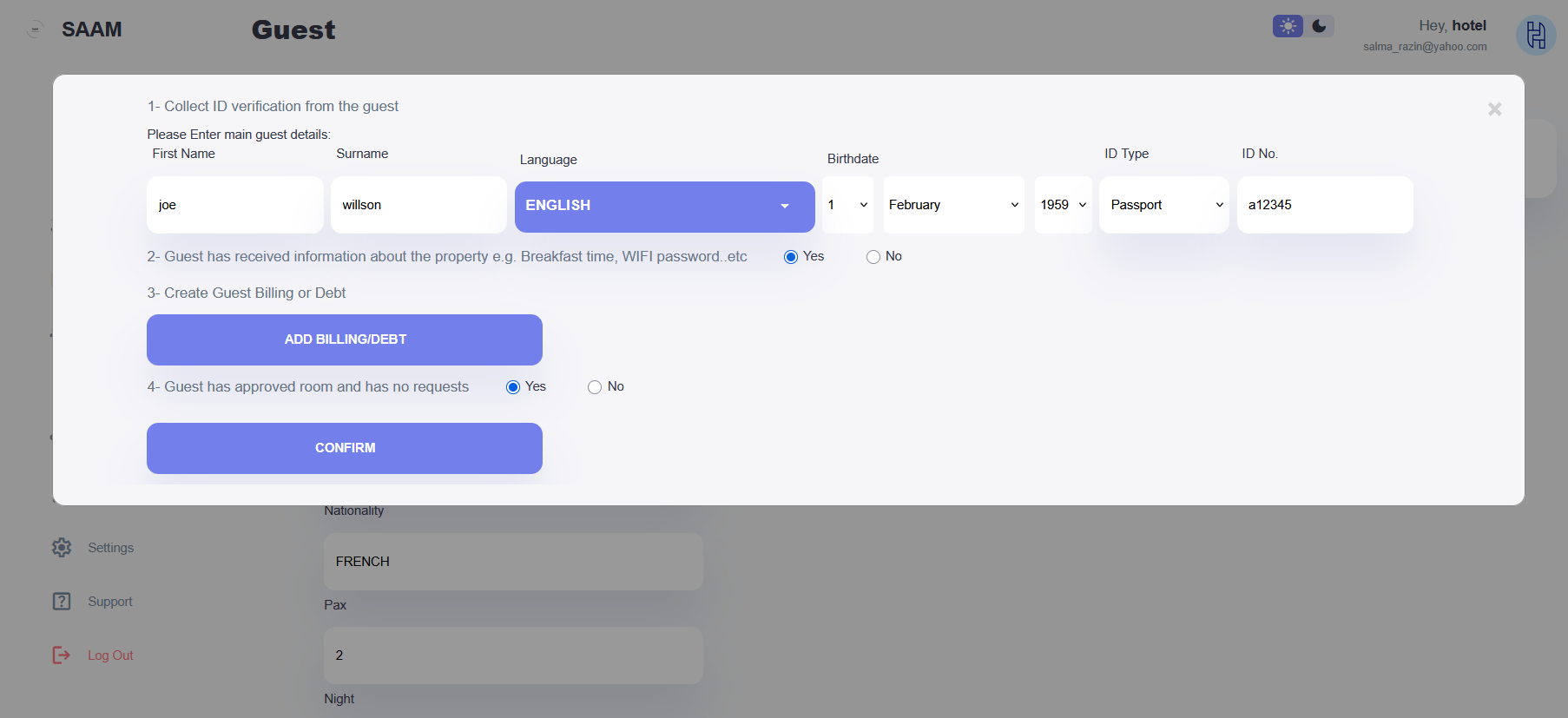This screenshot has height=718, width=1568.
Task: Select No for guest approved room
Action: 595,387
